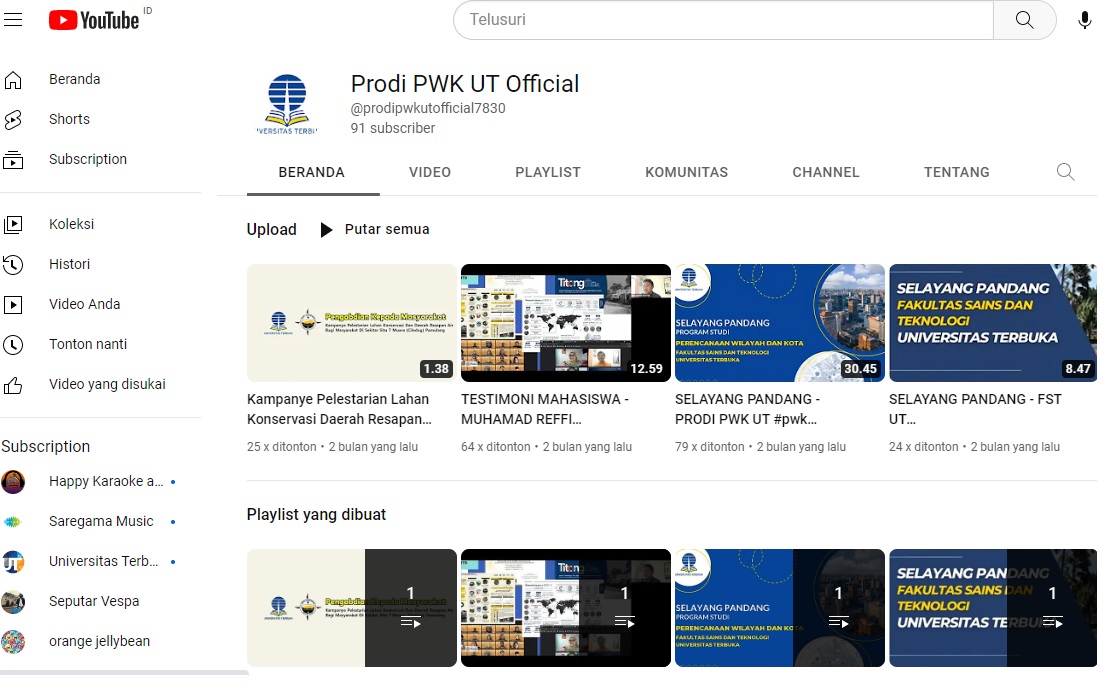
Task: Click the Putar semua play icon
Action: tap(326, 230)
